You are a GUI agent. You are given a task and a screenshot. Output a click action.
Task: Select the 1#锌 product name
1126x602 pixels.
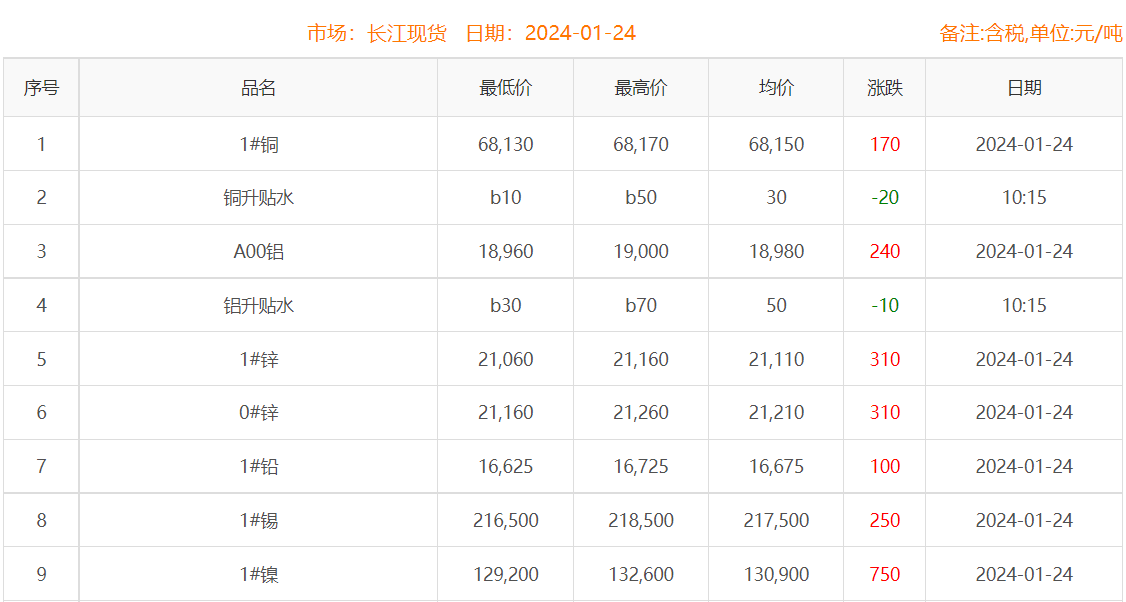[258, 360]
